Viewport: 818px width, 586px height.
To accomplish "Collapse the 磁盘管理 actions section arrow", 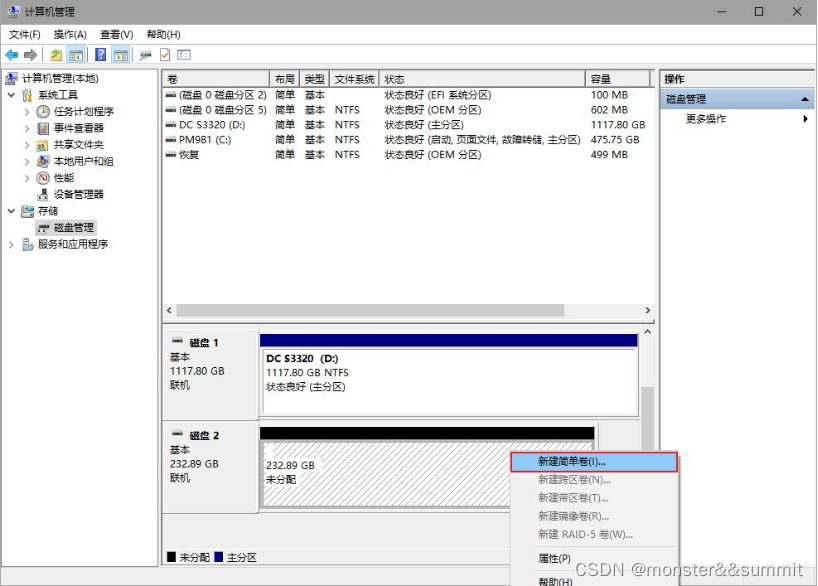I will click(805, 99).
